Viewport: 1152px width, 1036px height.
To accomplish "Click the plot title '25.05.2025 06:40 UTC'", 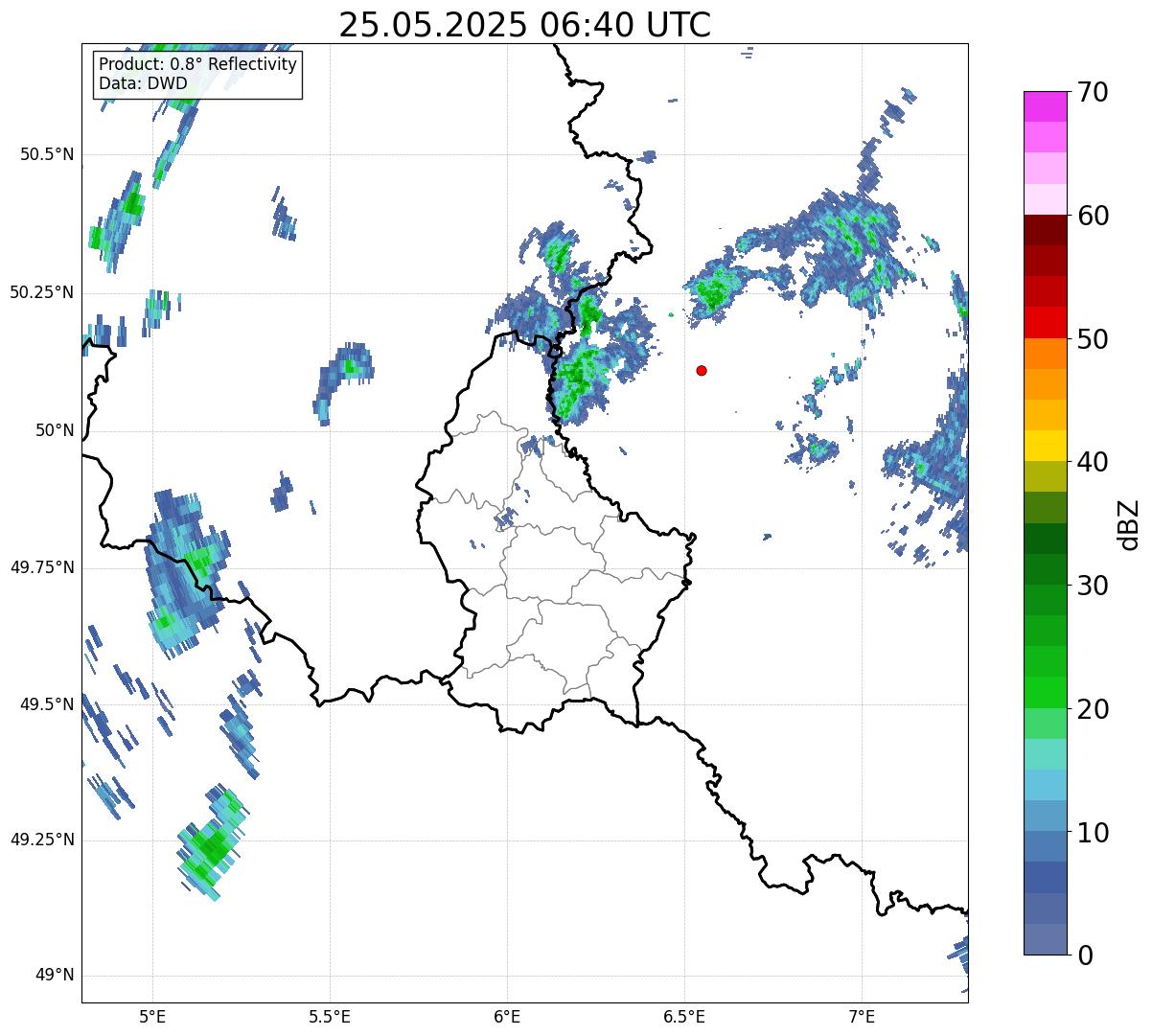I will (524, 25).
